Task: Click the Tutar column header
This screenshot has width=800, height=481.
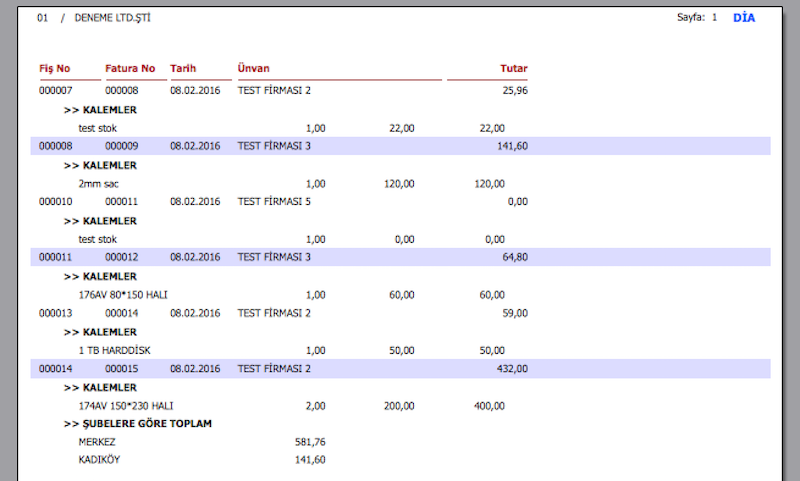Action: (513, 69)
